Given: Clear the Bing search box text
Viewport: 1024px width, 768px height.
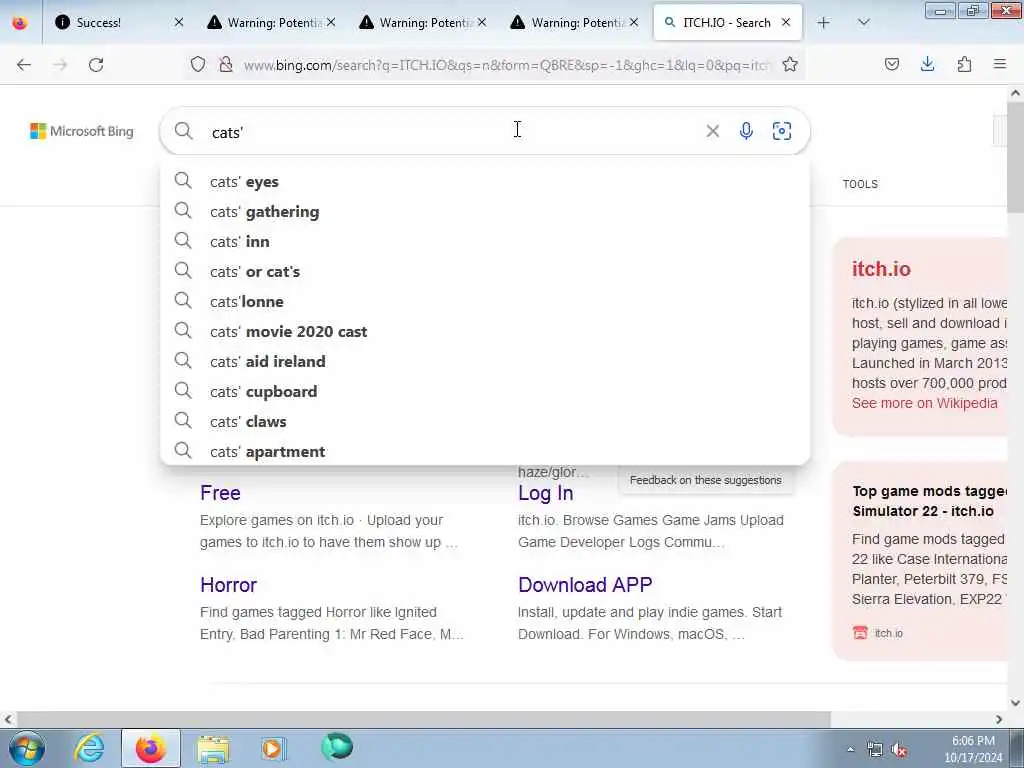Looking at the screenshot, I should tap(712, 131).
